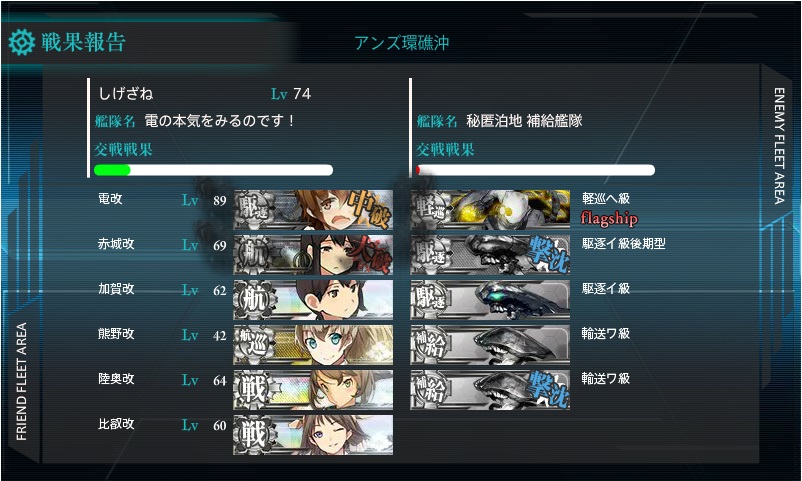Click the アンズ環礁沖 map title

pos(402,42)
